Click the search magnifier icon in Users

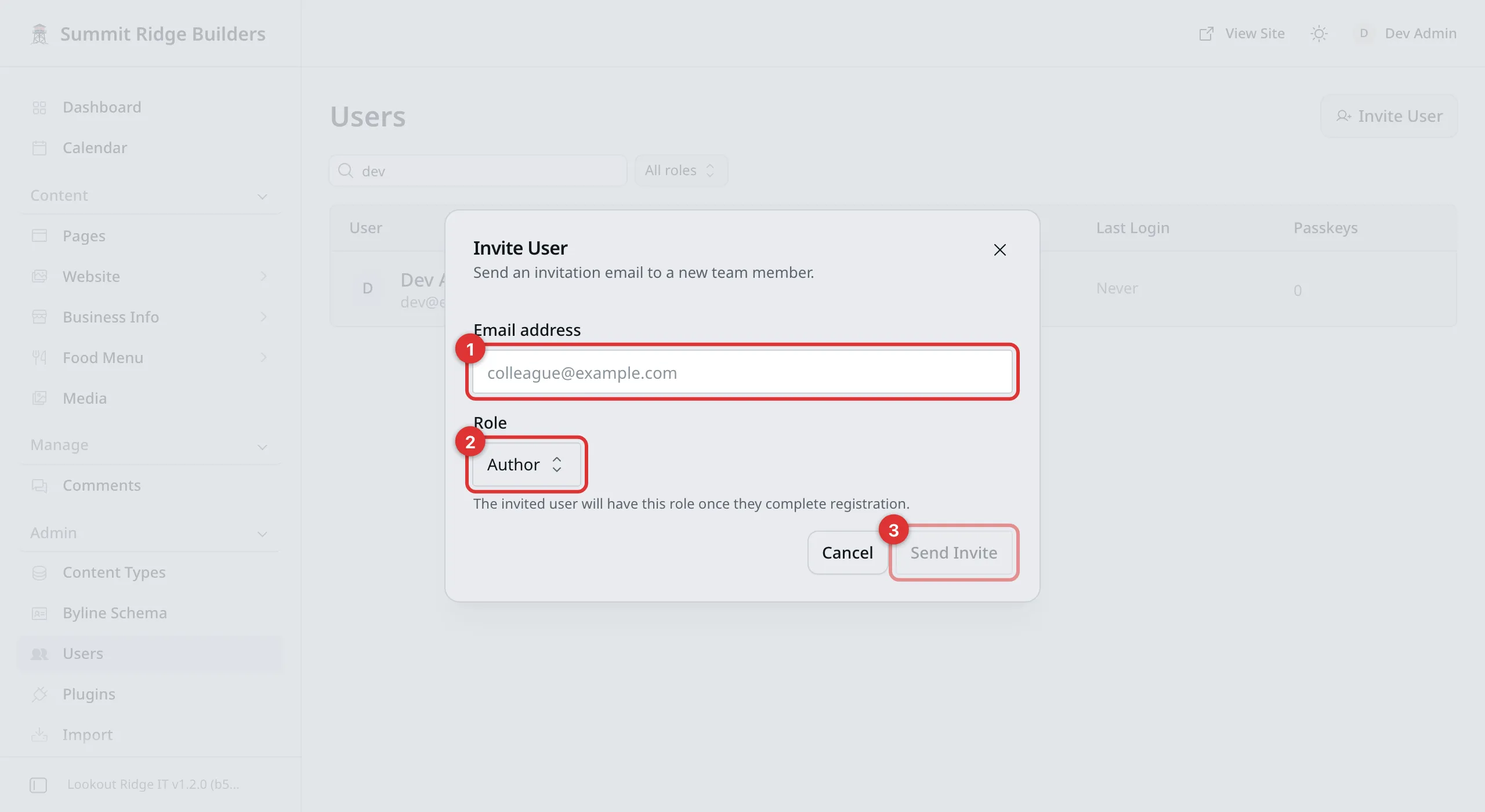pyautogui.click(x=346, y=171)
